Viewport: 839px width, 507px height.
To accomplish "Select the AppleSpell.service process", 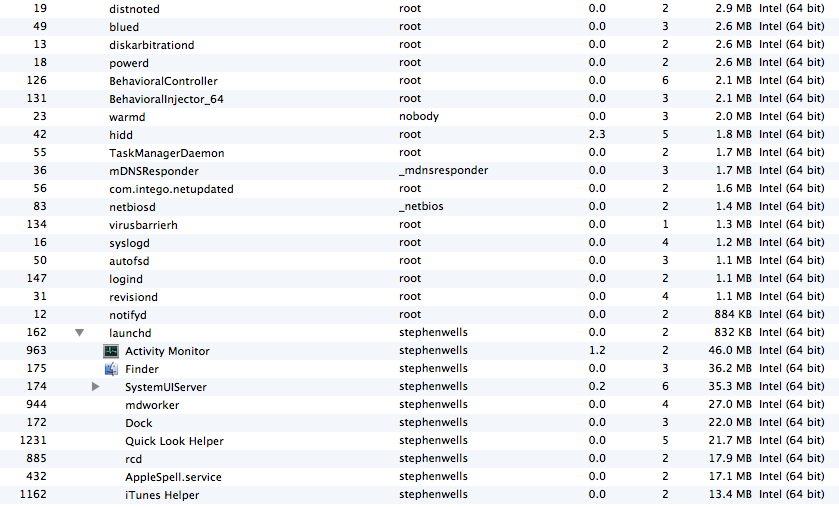I will 420,477.
